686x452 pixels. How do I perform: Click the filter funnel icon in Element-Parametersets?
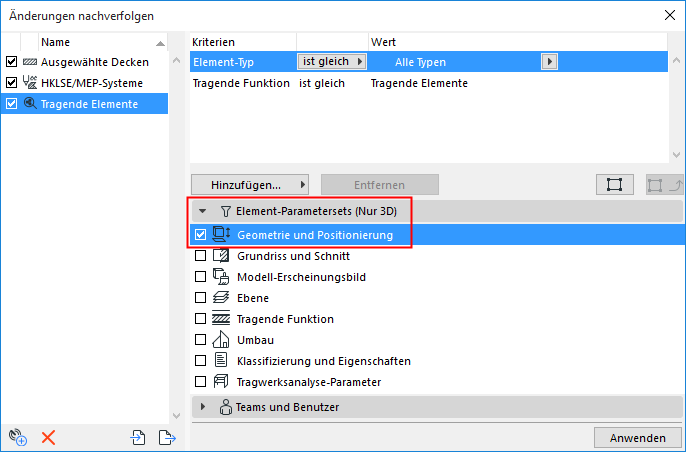coord(225,211)
